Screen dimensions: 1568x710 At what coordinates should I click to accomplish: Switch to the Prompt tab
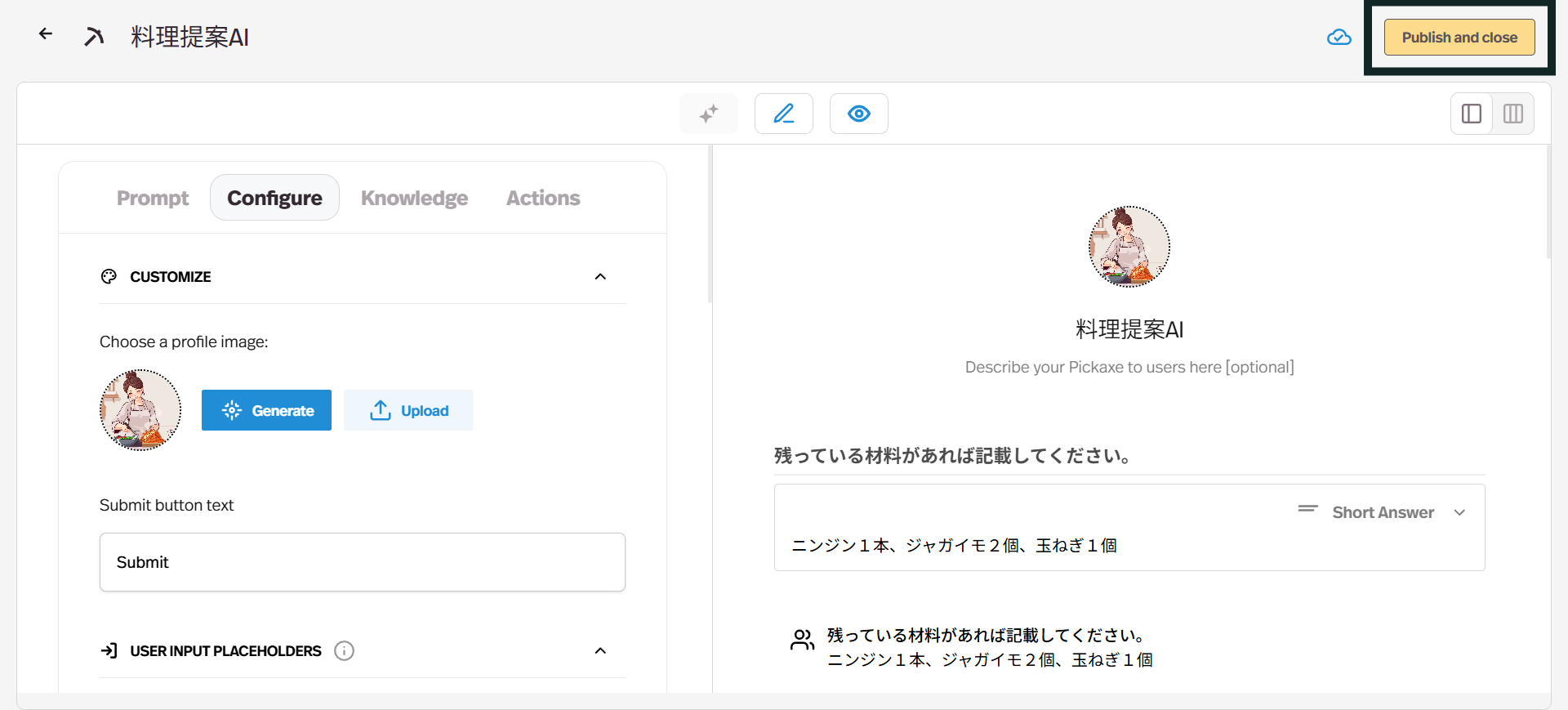(153, 198)
